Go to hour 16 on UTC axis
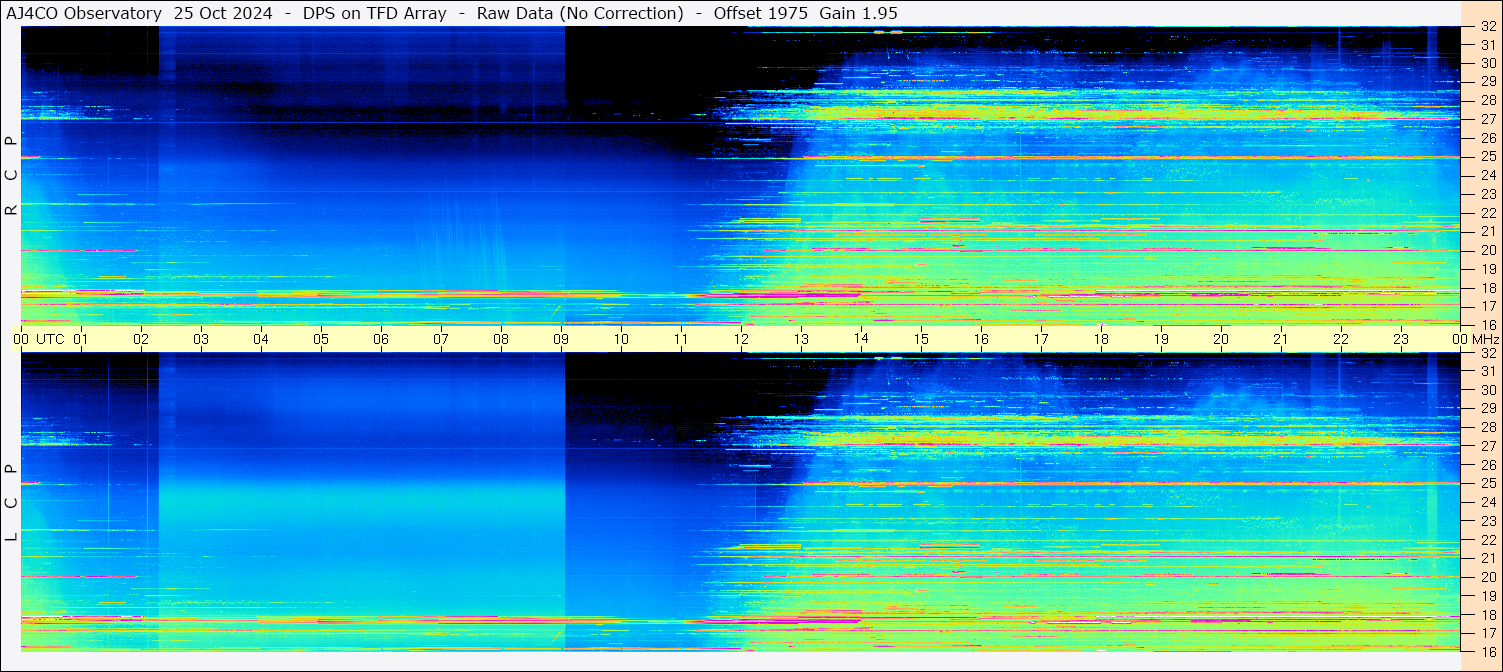The image size is (1503, 672). pos(981,339)
